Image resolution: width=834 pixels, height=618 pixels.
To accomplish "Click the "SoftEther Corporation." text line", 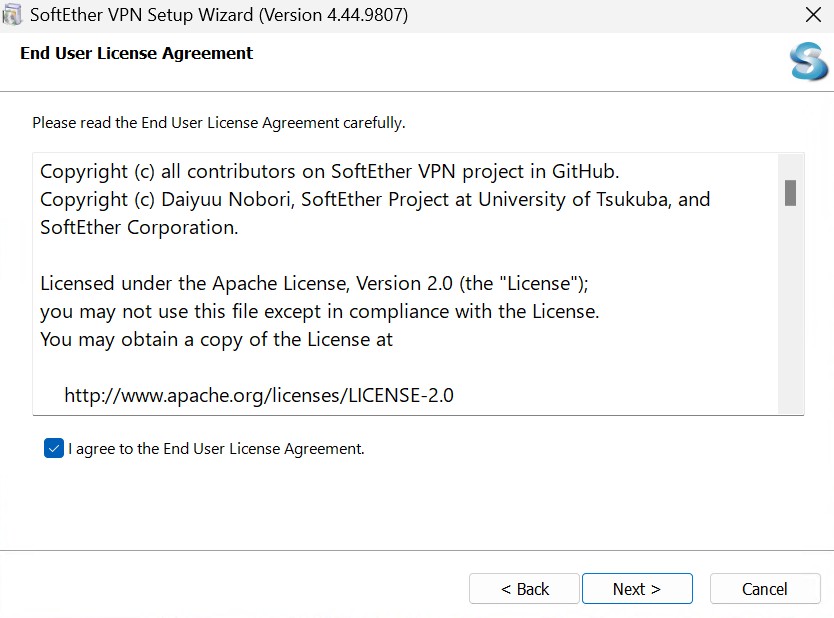I will [x=139, y=227].
